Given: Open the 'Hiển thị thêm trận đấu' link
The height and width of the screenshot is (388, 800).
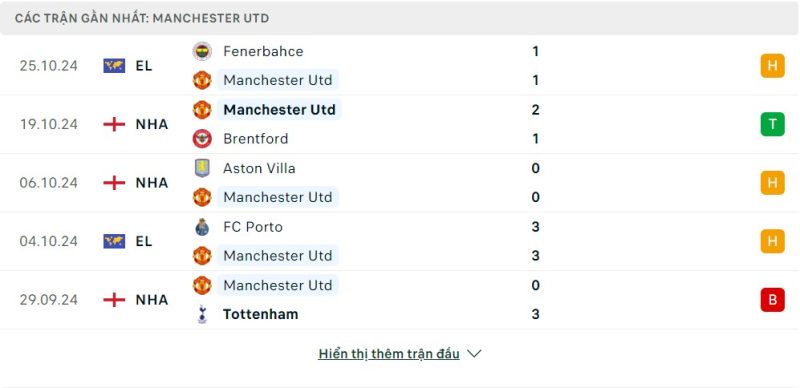Looking at the screenshot, I should 389,354.
